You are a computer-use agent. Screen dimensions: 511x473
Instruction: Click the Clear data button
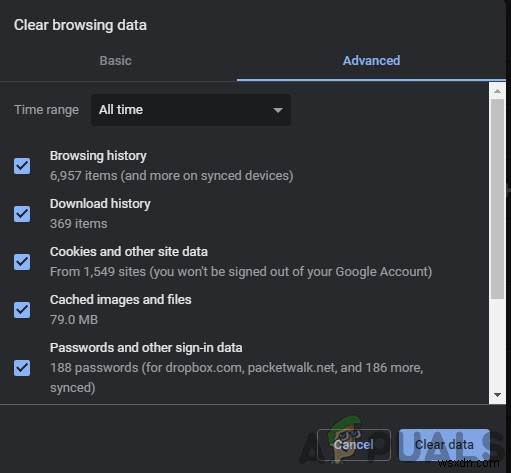coord(444,445)
